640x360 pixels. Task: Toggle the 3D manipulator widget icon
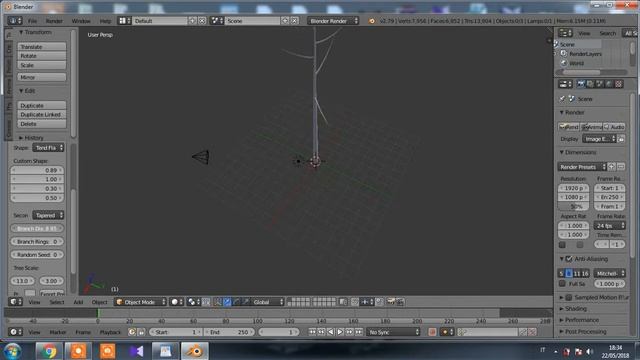pyautogui.click(x=217, y=302)
